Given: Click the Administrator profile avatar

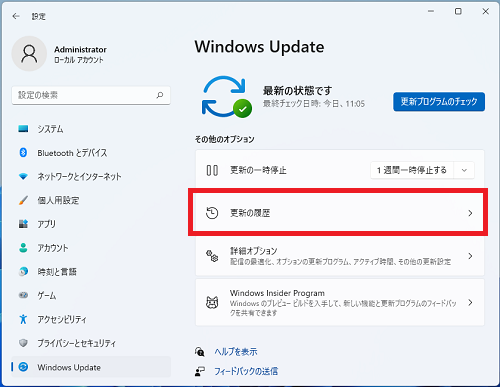Looking at the screenshot, I should (x=29, y=54).
